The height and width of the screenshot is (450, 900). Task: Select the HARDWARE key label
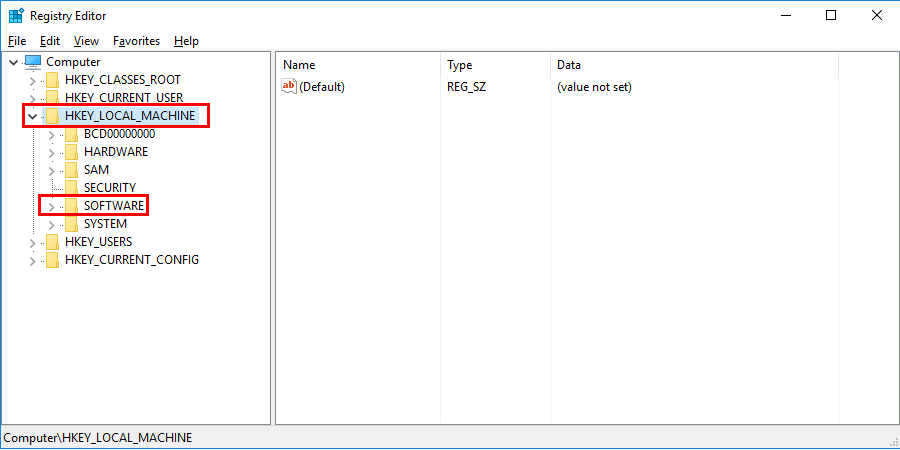(116, 152)
